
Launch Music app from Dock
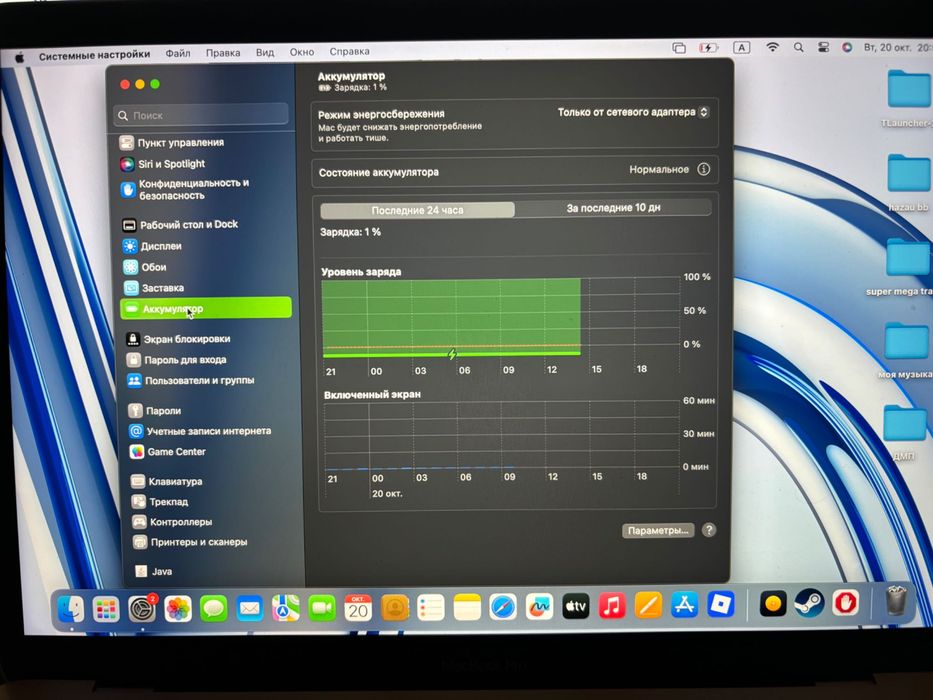point(612,606)
